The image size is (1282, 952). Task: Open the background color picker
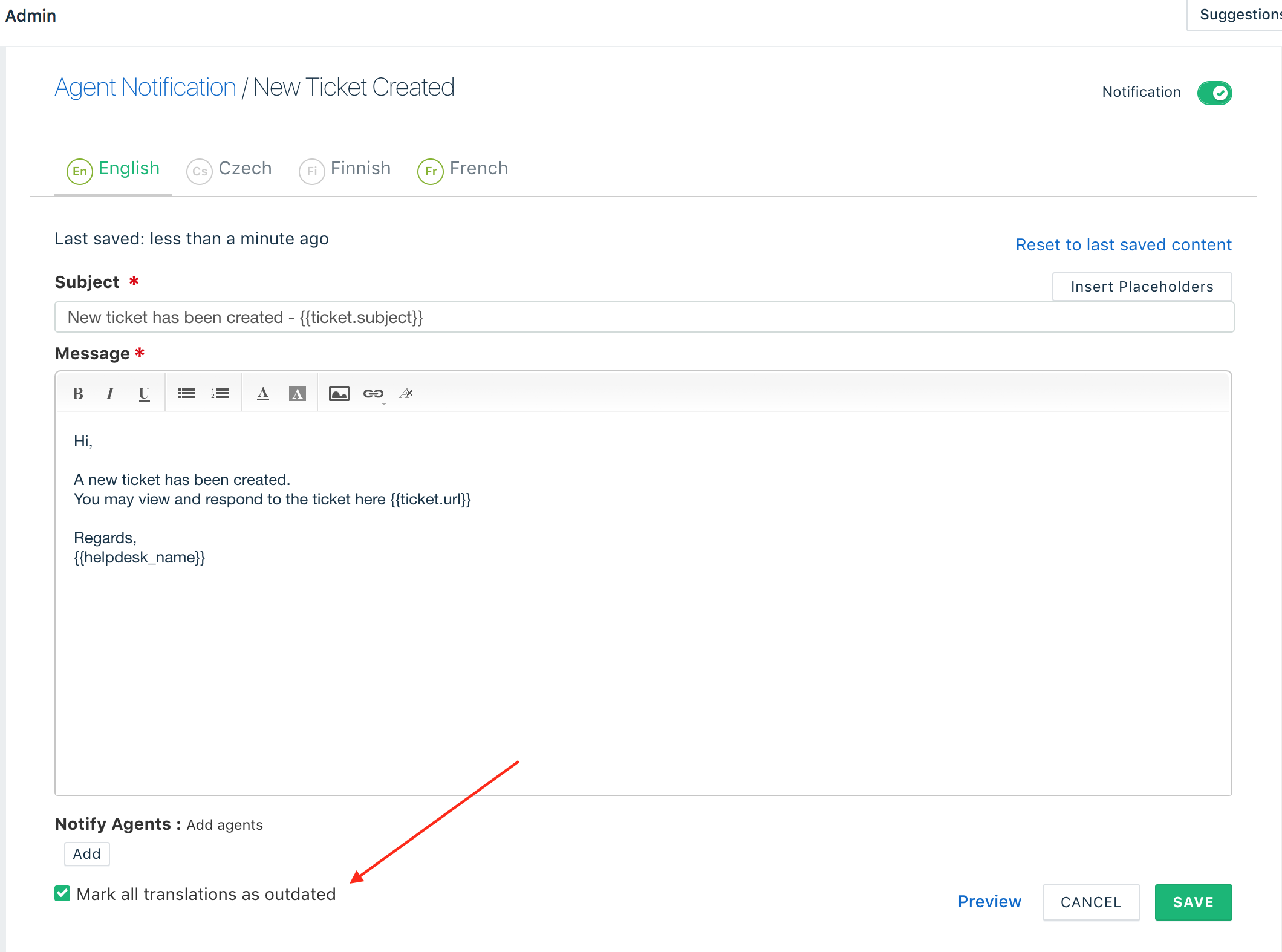[x=297, y=394]
